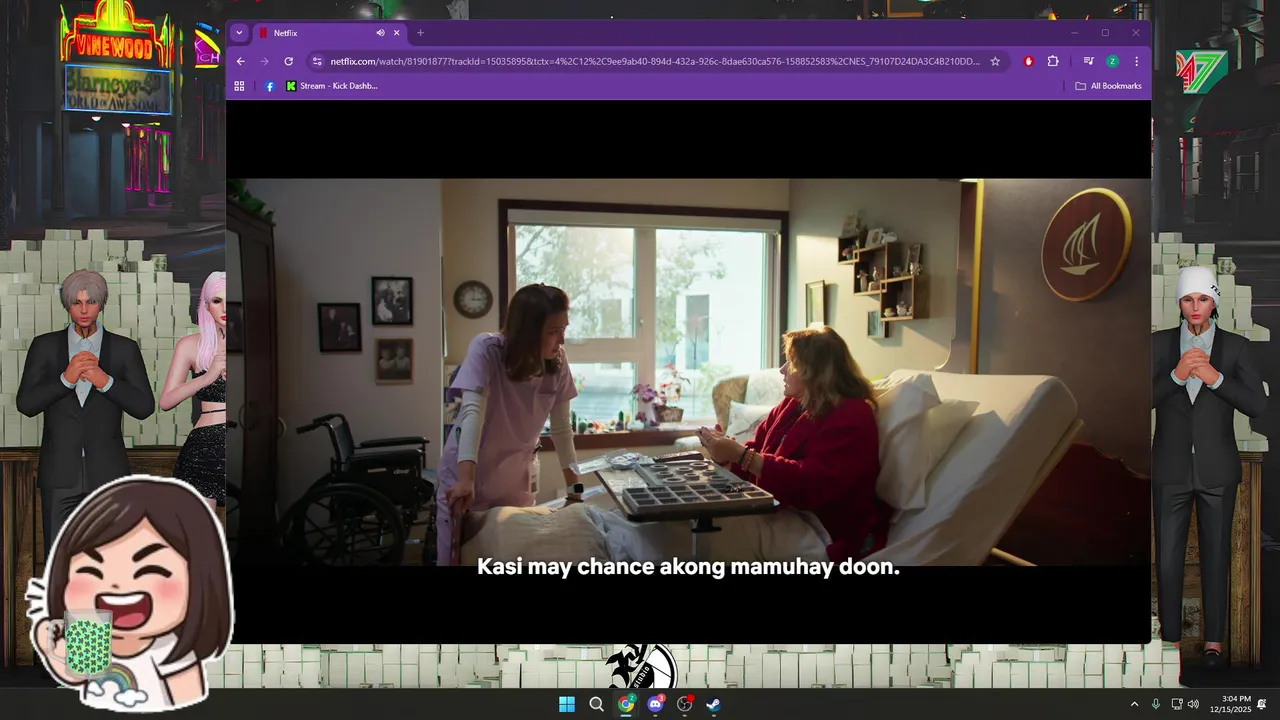Viewport: 1280px width, 720px height.
Task: Bookmark this page with the star icon
Action: tap(995, 61)
